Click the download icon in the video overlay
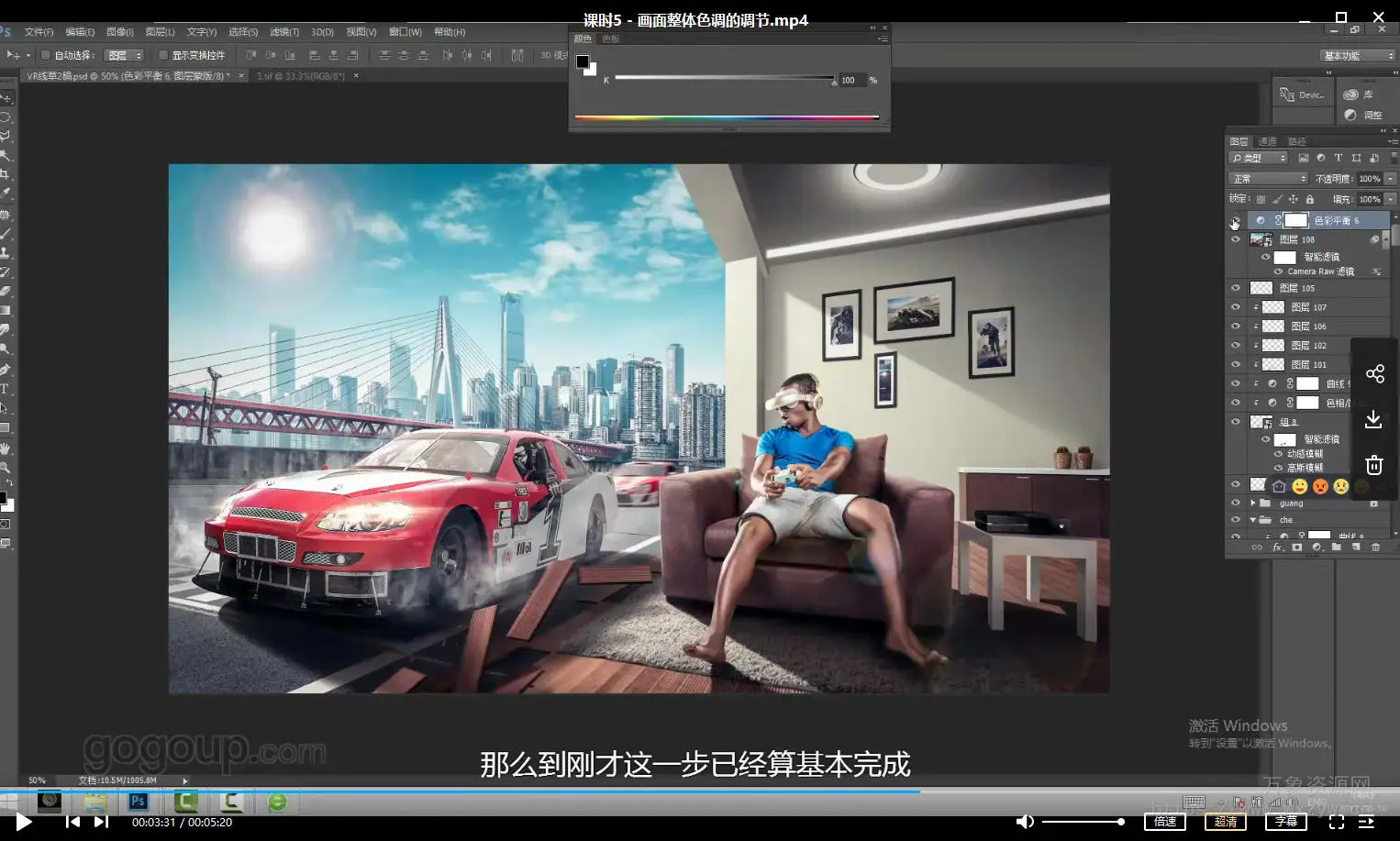 [1373, 420]
